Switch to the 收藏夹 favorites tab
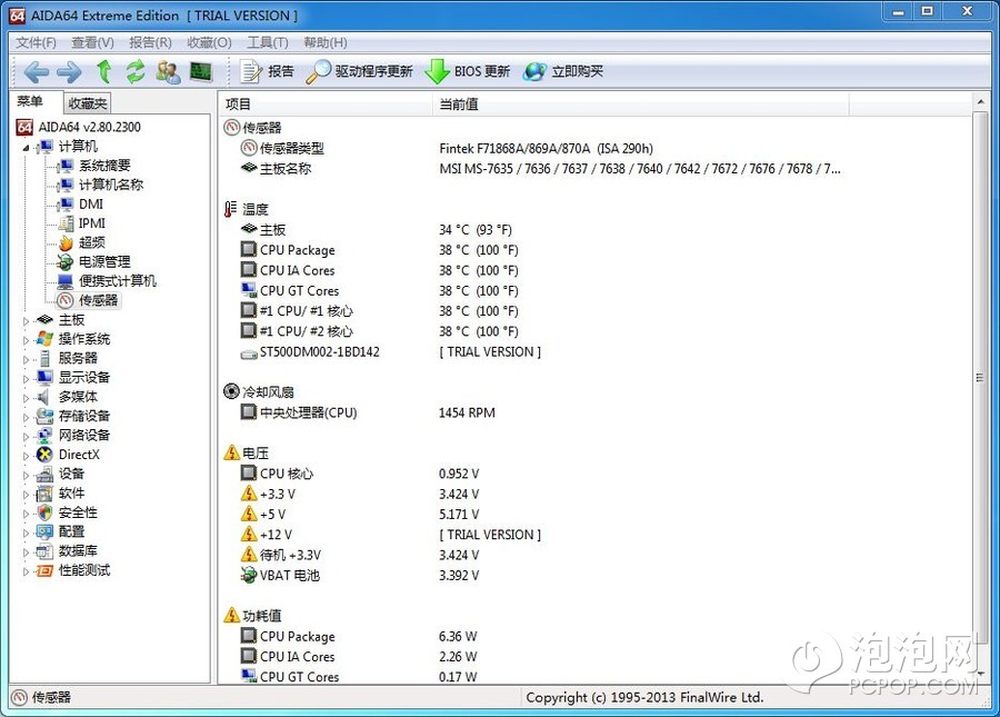Screen dimensions: 1000x717 coord(88,103)
